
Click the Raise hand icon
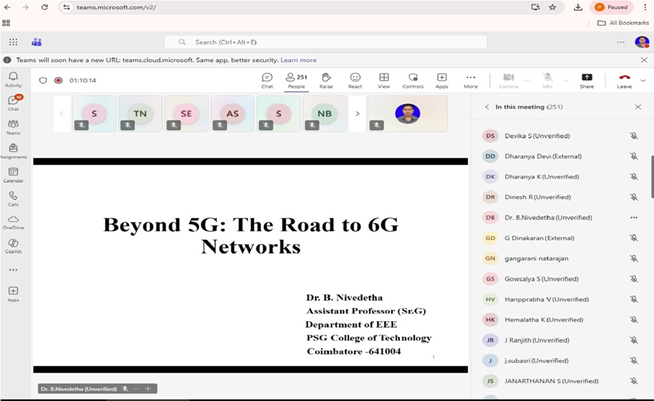point(326,80)
